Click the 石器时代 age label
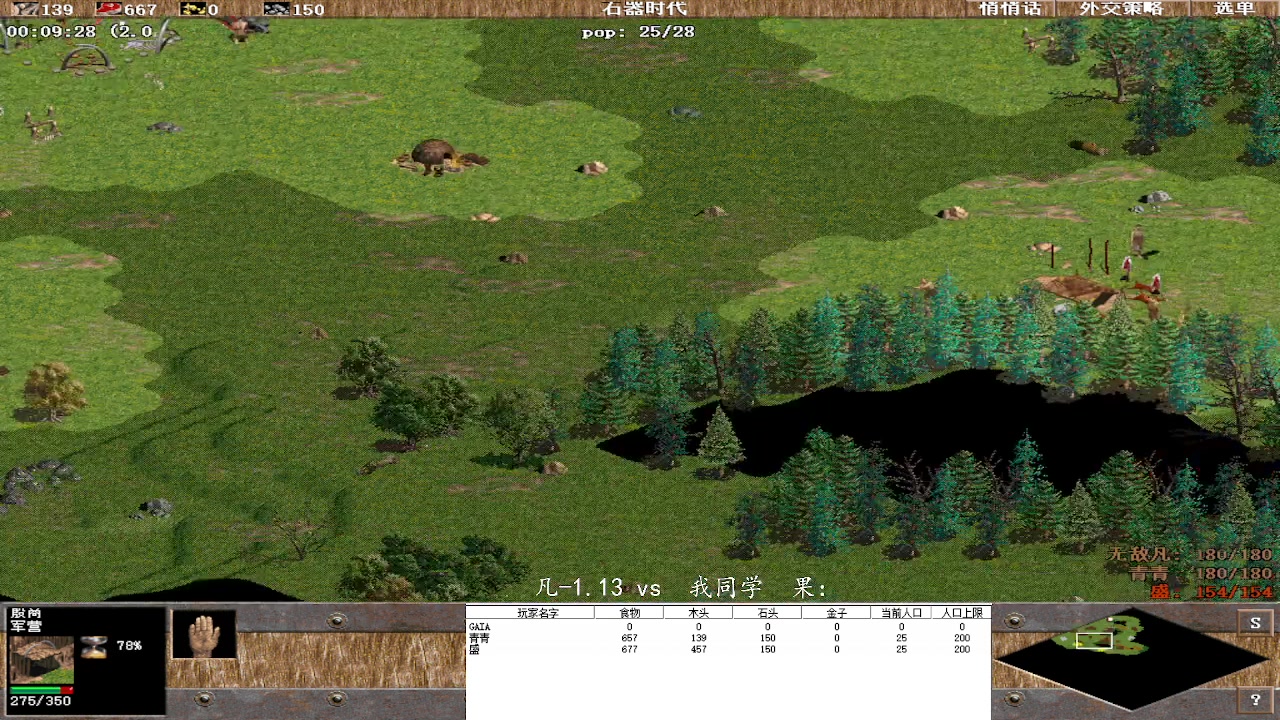The height and width of the screenshot is (720, 1280). tap(645, 9)
